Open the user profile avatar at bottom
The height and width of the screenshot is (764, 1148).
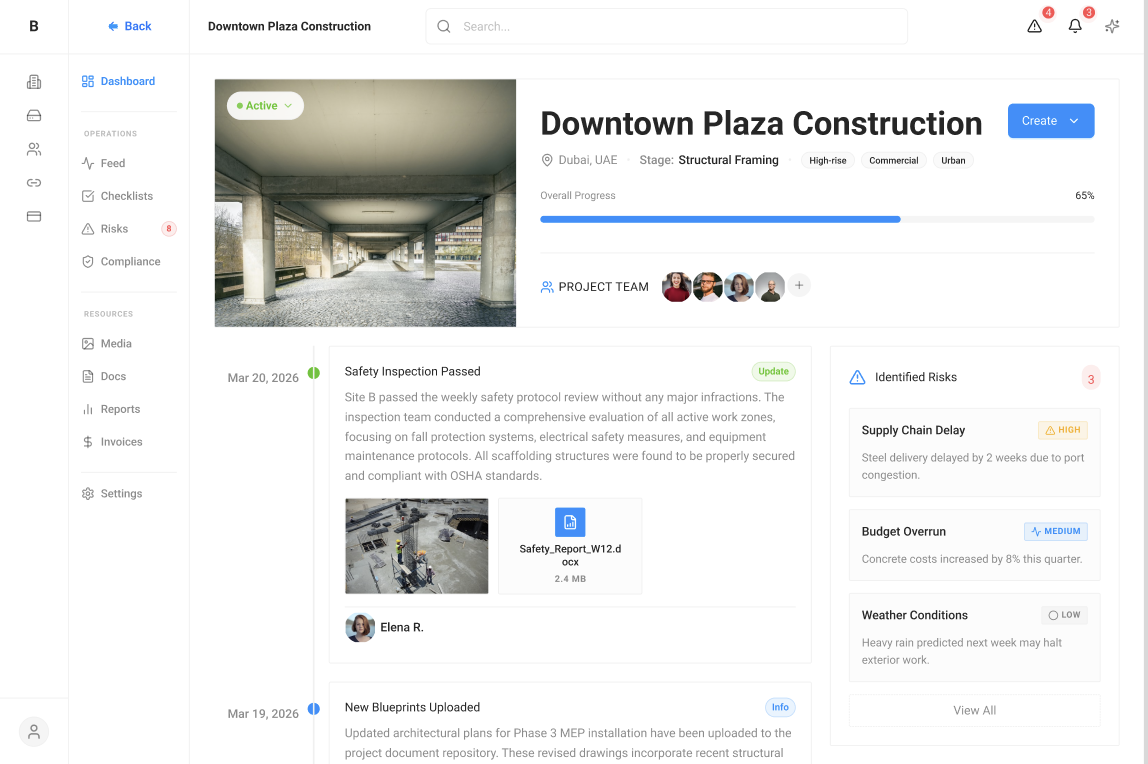click(x=34, y=732)
